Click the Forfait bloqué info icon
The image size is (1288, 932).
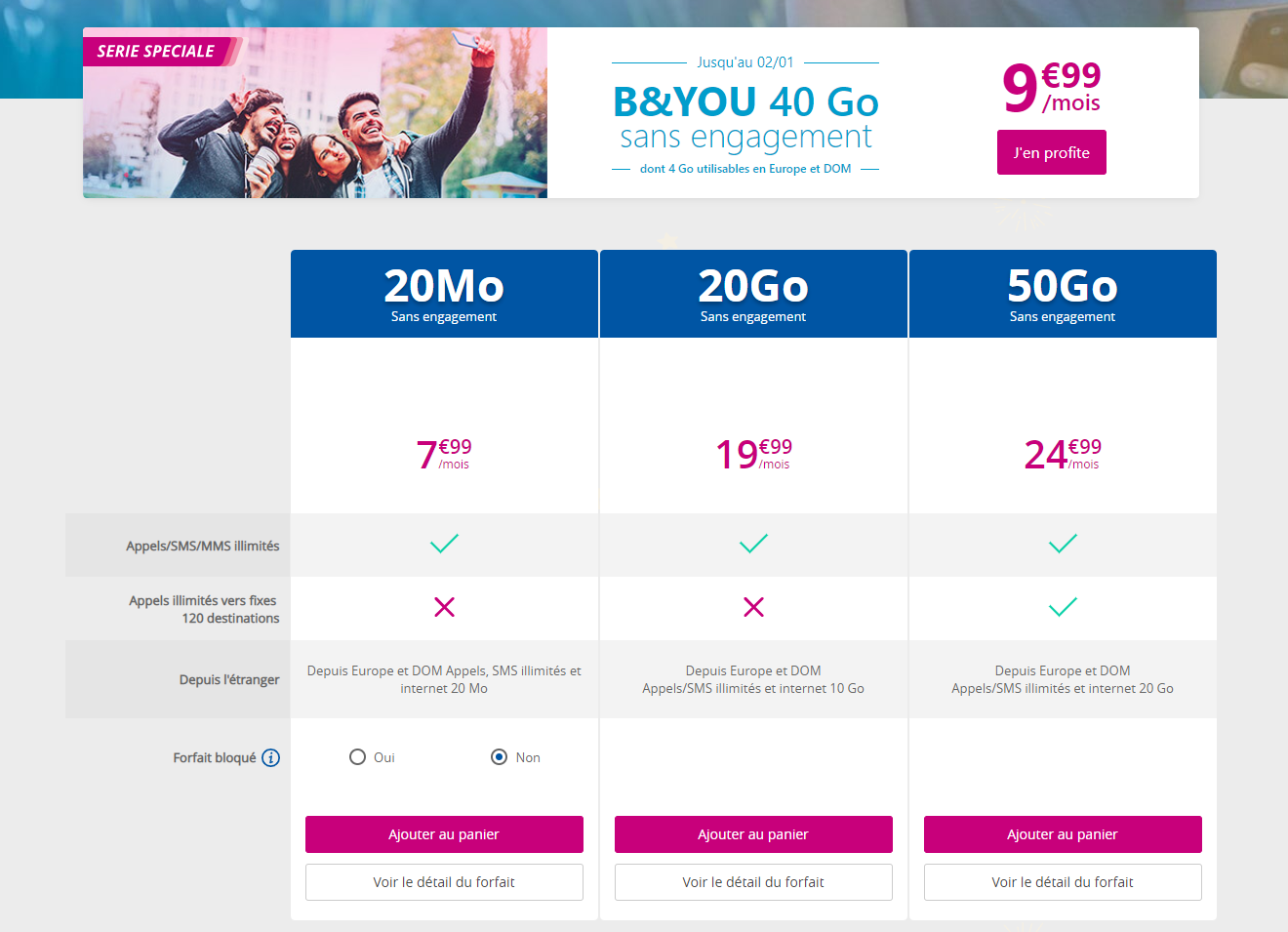pos(271,757)
